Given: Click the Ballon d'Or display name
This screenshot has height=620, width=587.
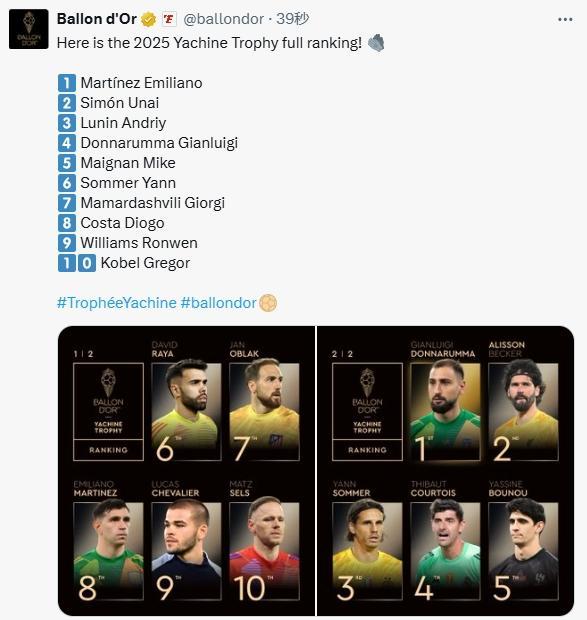Looking at the screenshot, I should tap(97, 19).
